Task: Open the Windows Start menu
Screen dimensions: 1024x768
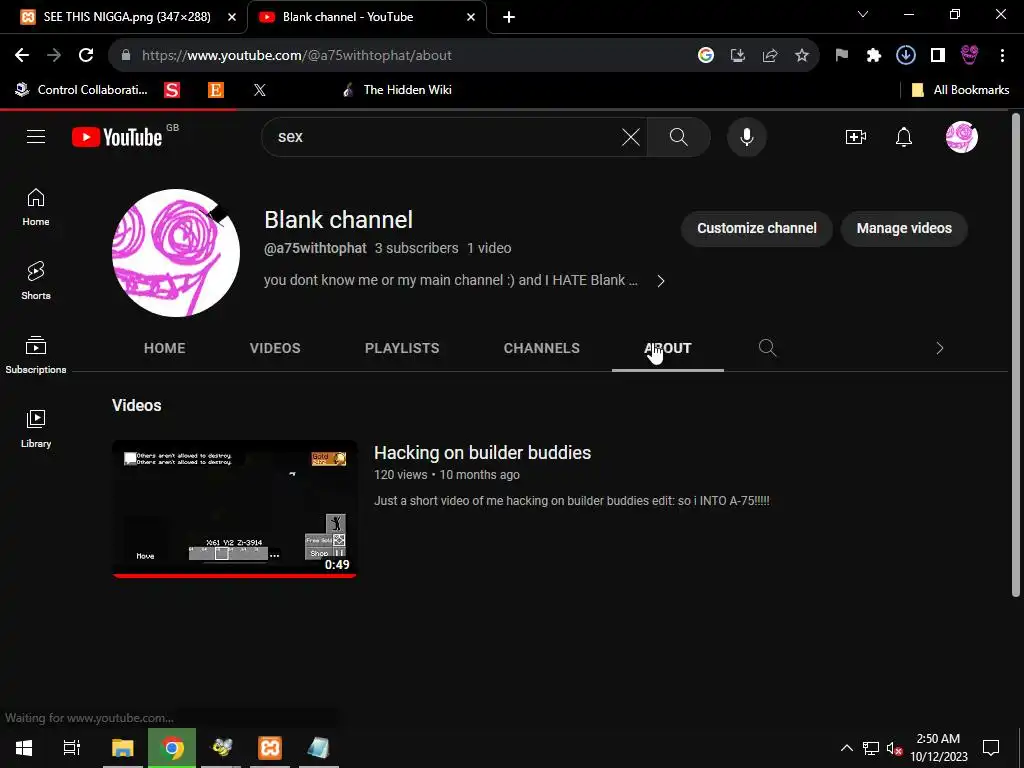Action: 24,748
